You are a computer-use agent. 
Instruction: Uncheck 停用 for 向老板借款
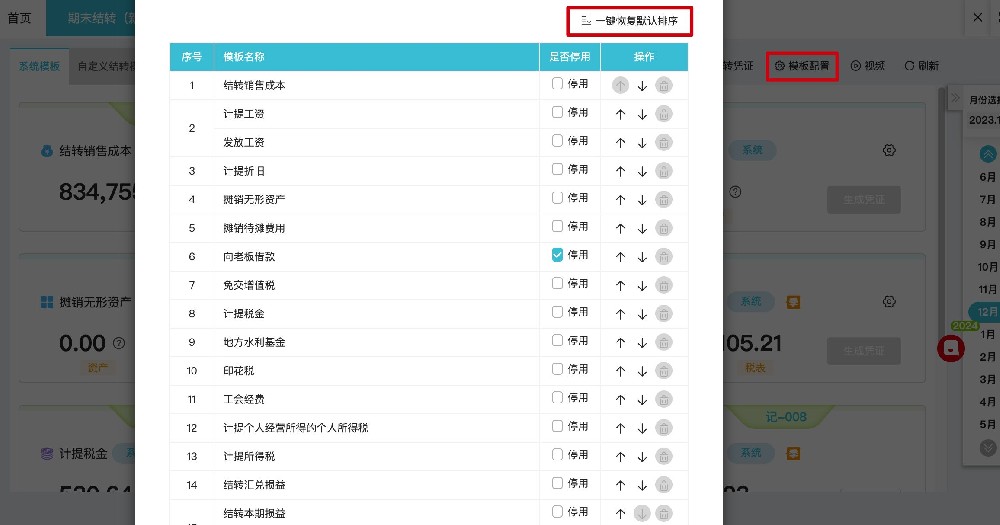pos(557,255)
